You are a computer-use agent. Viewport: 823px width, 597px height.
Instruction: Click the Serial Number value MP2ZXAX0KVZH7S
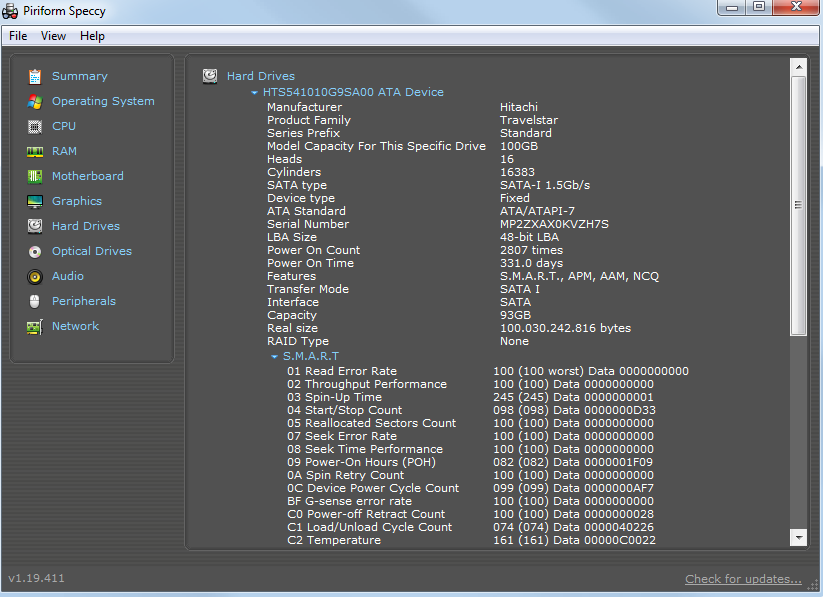(554, 224)
